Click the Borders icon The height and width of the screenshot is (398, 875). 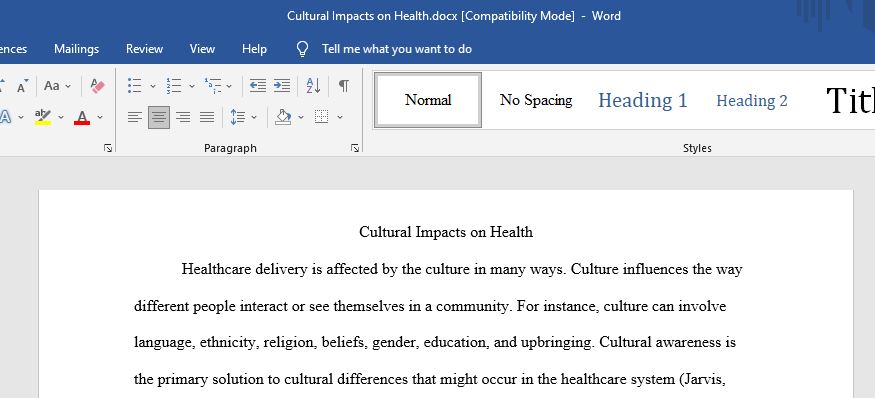tap(321, 117)
